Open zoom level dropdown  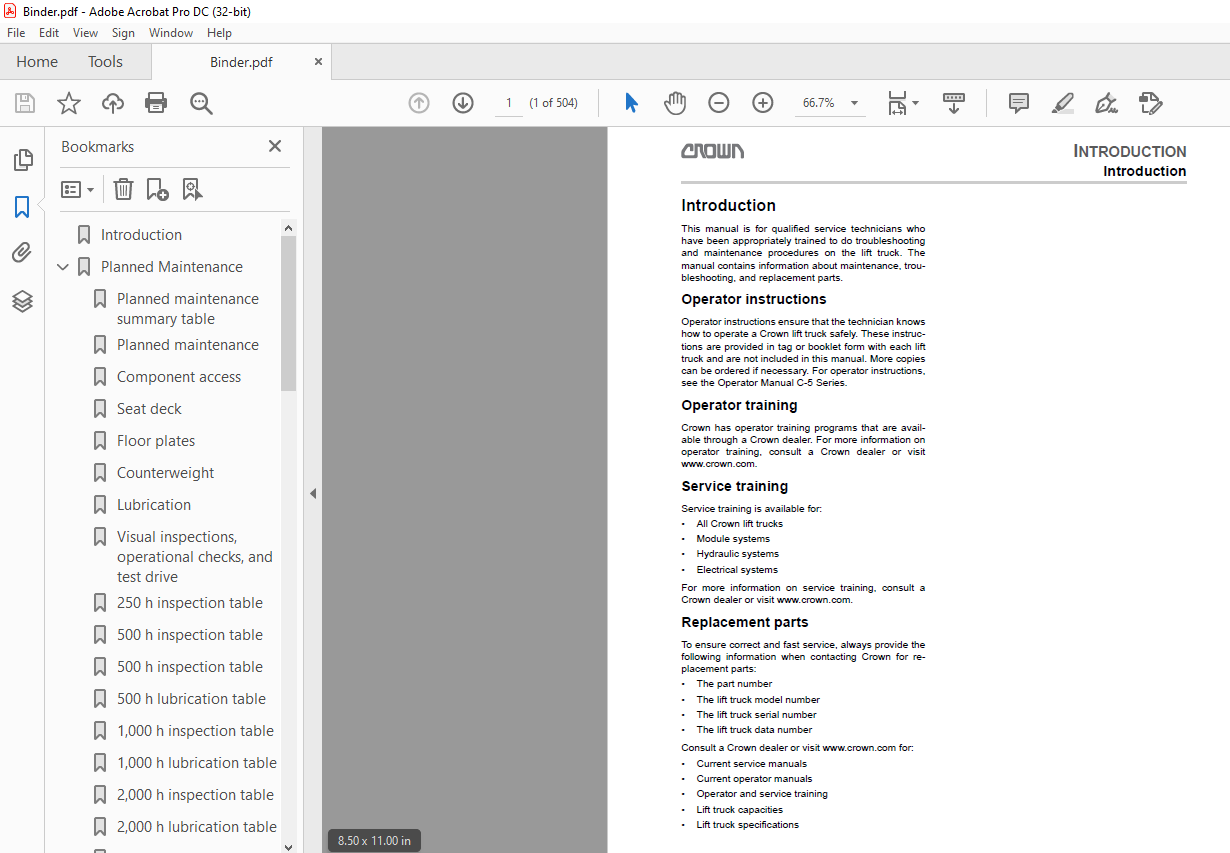tap(854, 103)
